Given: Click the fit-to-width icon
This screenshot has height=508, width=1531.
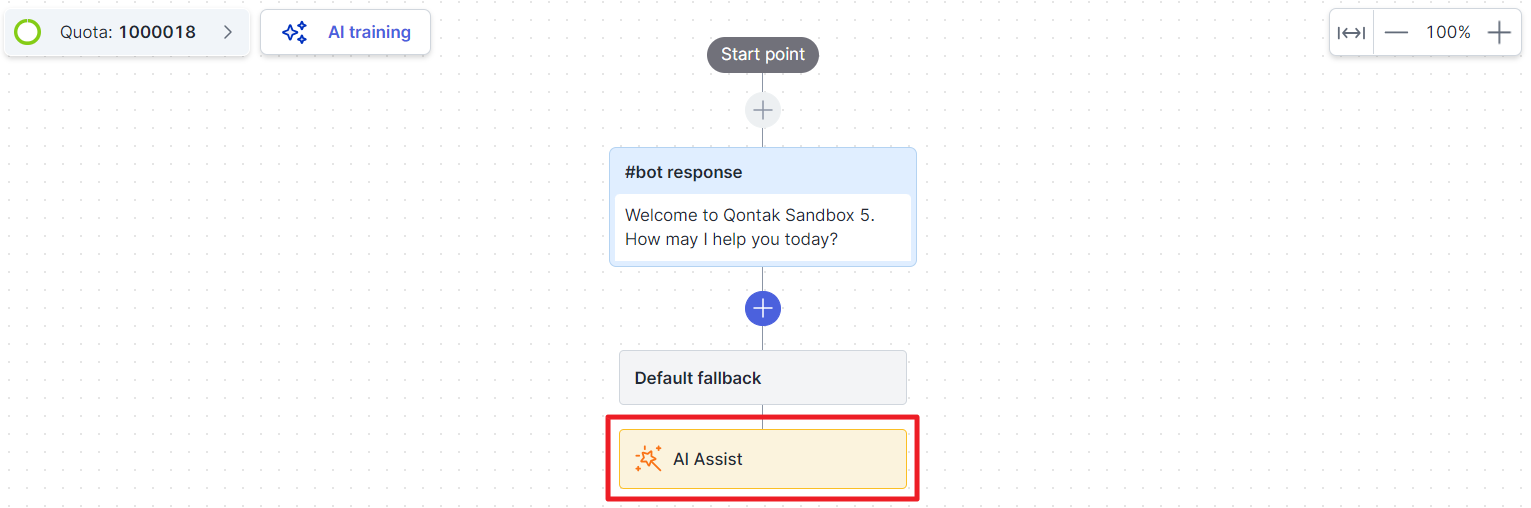Looking at the screenshot, I should pyautogui.click(x=1351, y=33).
